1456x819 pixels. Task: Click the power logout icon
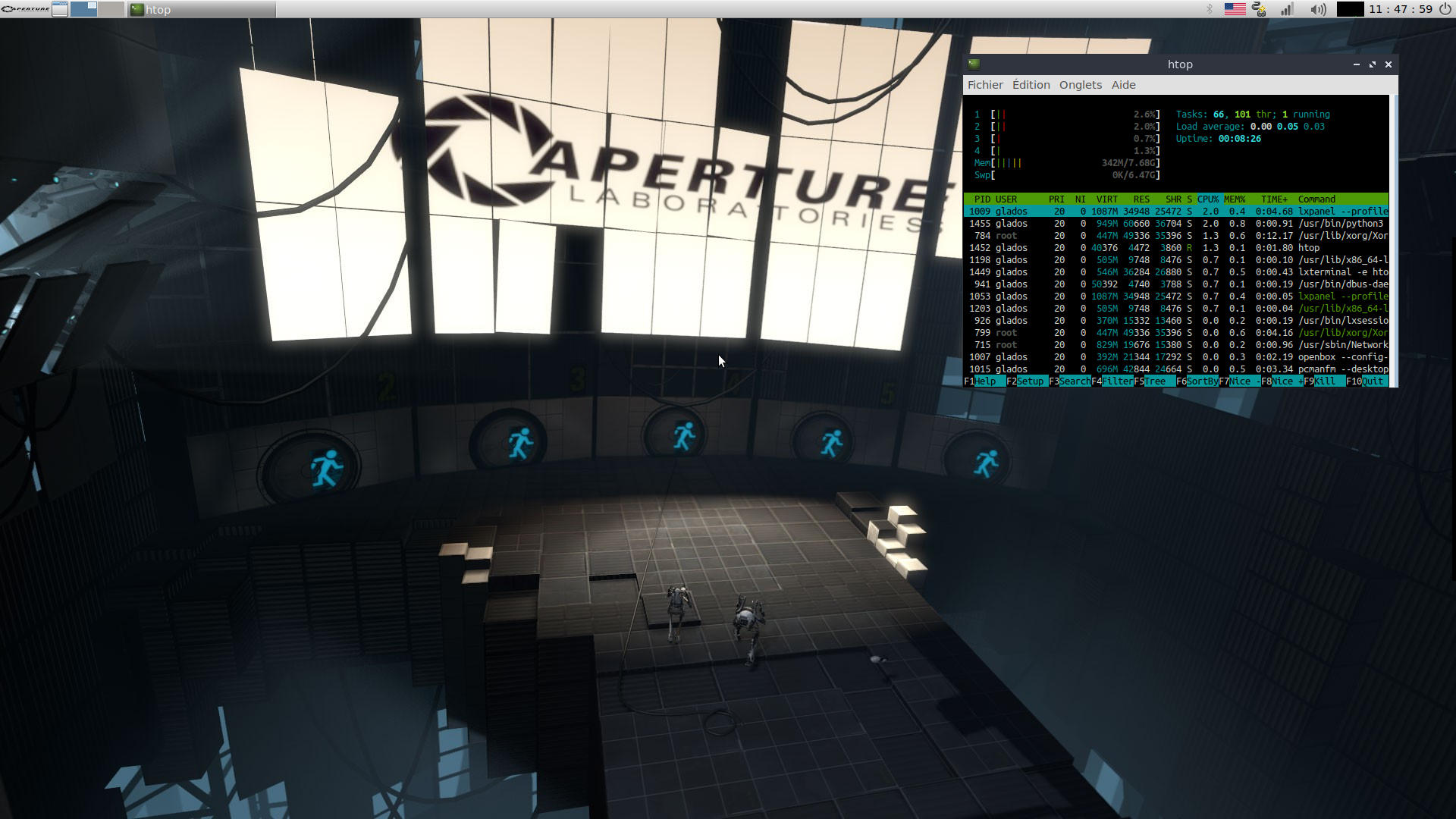click(1445, 9)
